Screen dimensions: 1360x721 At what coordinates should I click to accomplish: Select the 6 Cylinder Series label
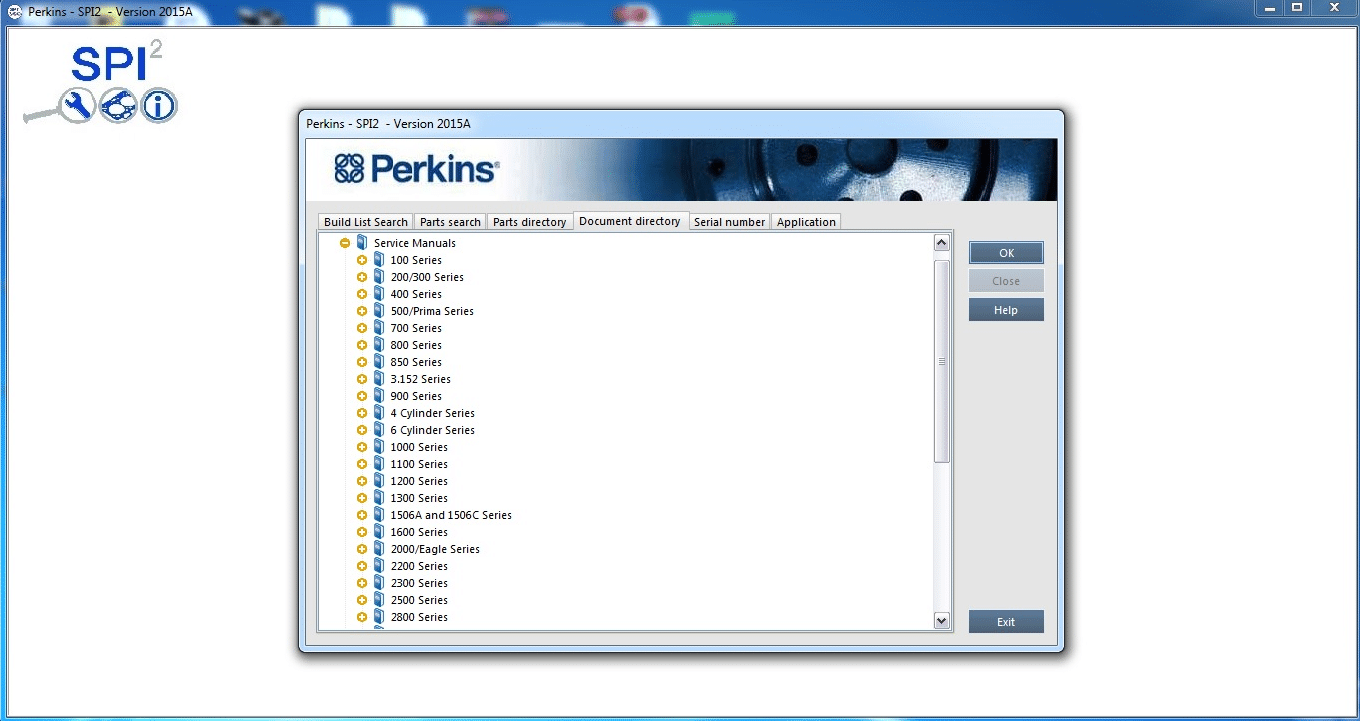(432, 430)
